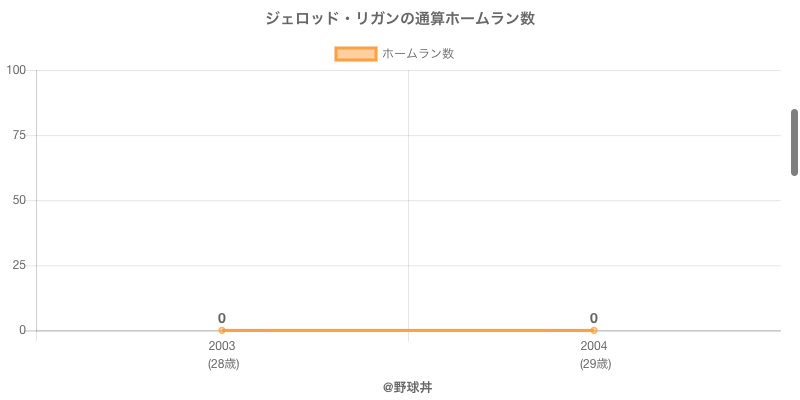The height and width of the screenshot is (400, 800).
Task: Click the 2003 x-axis label
Action: [x=222, y=346]
